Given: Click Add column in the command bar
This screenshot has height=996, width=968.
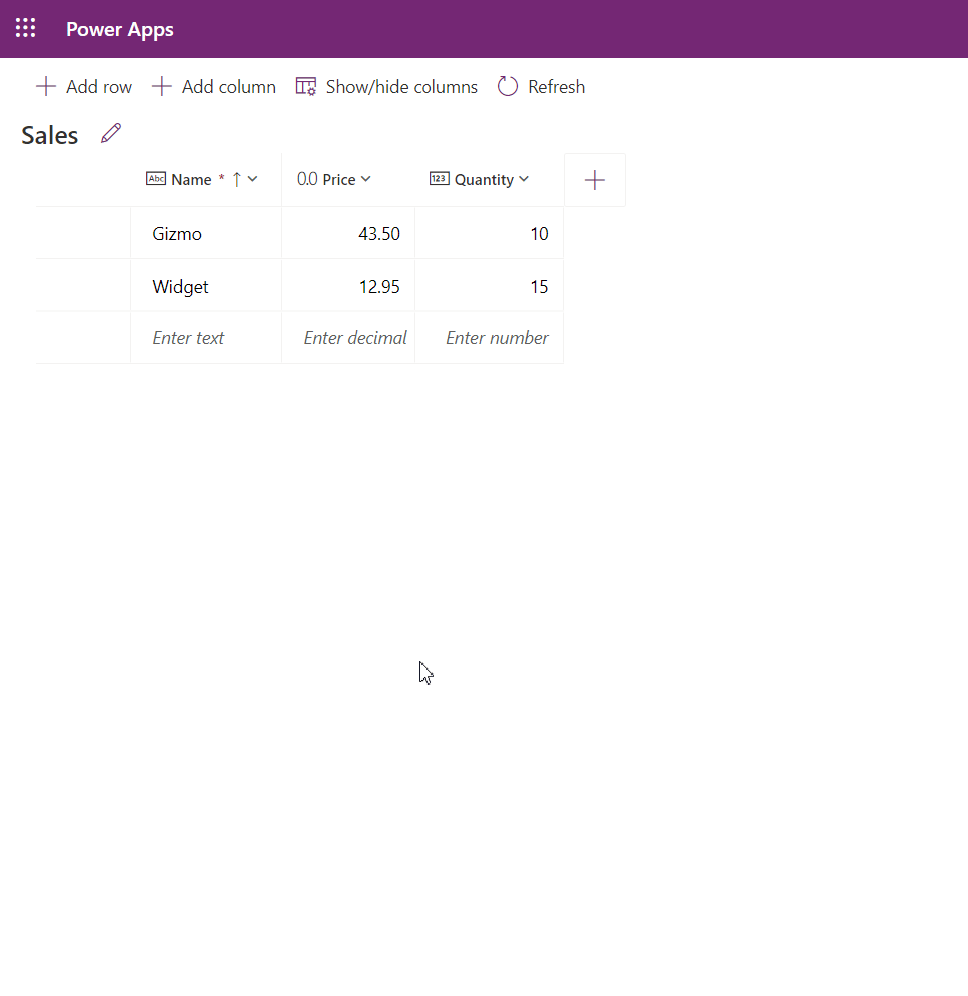Looking at the screenshot, I should (214, 87).
